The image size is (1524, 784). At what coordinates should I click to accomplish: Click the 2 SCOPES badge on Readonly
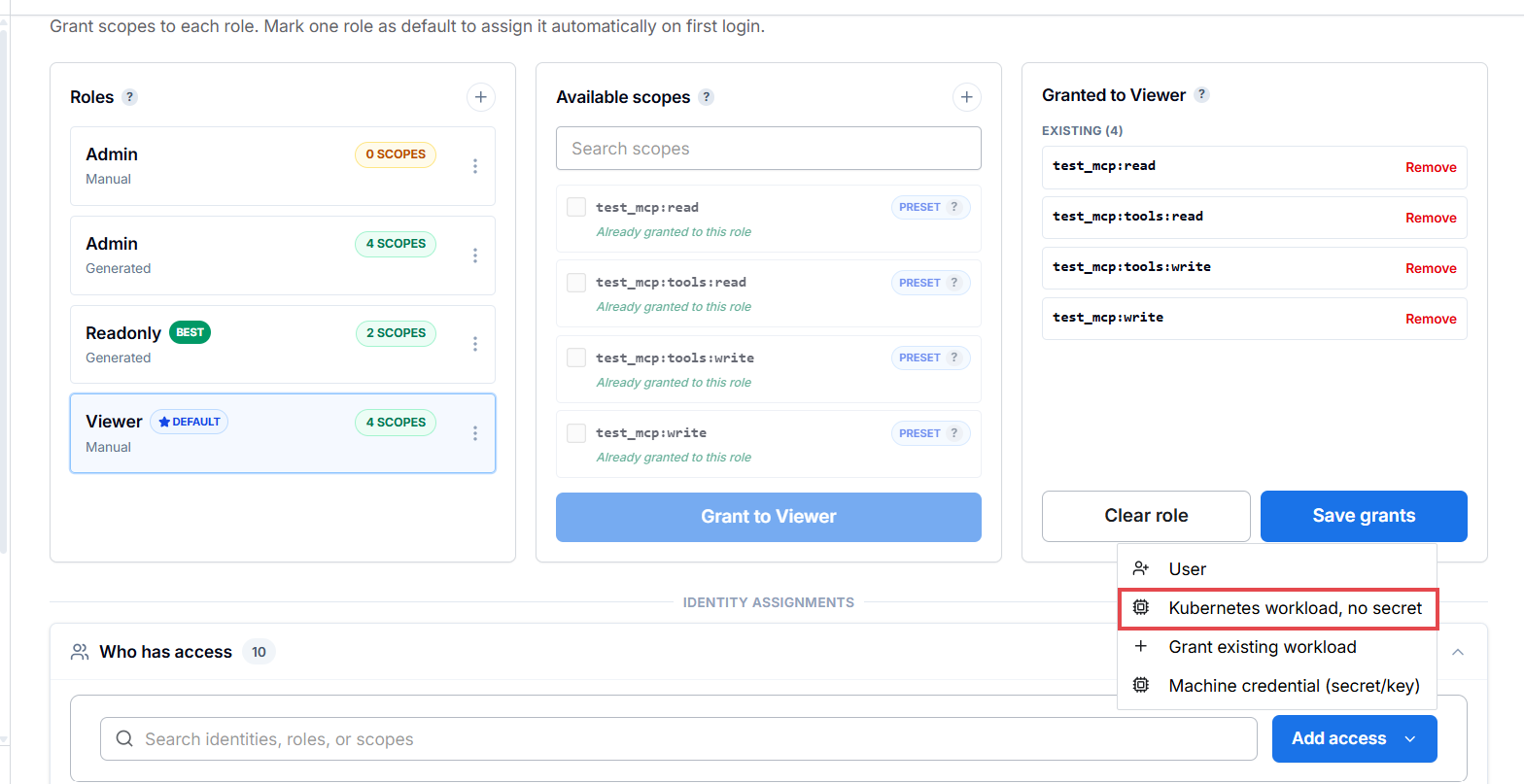click(396, 333)
